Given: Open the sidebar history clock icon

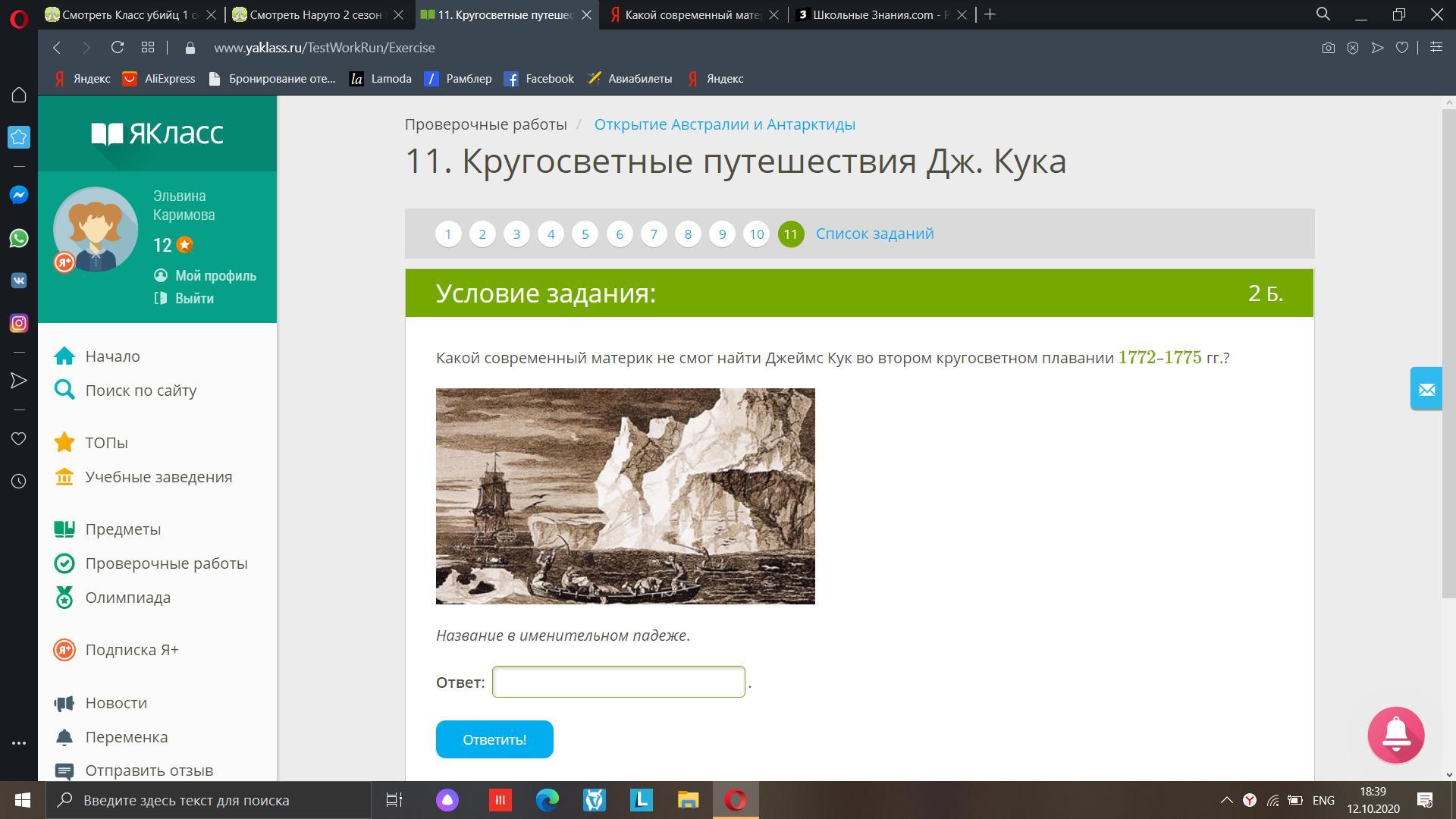Looking at the screenshot, I should (19, 481).
